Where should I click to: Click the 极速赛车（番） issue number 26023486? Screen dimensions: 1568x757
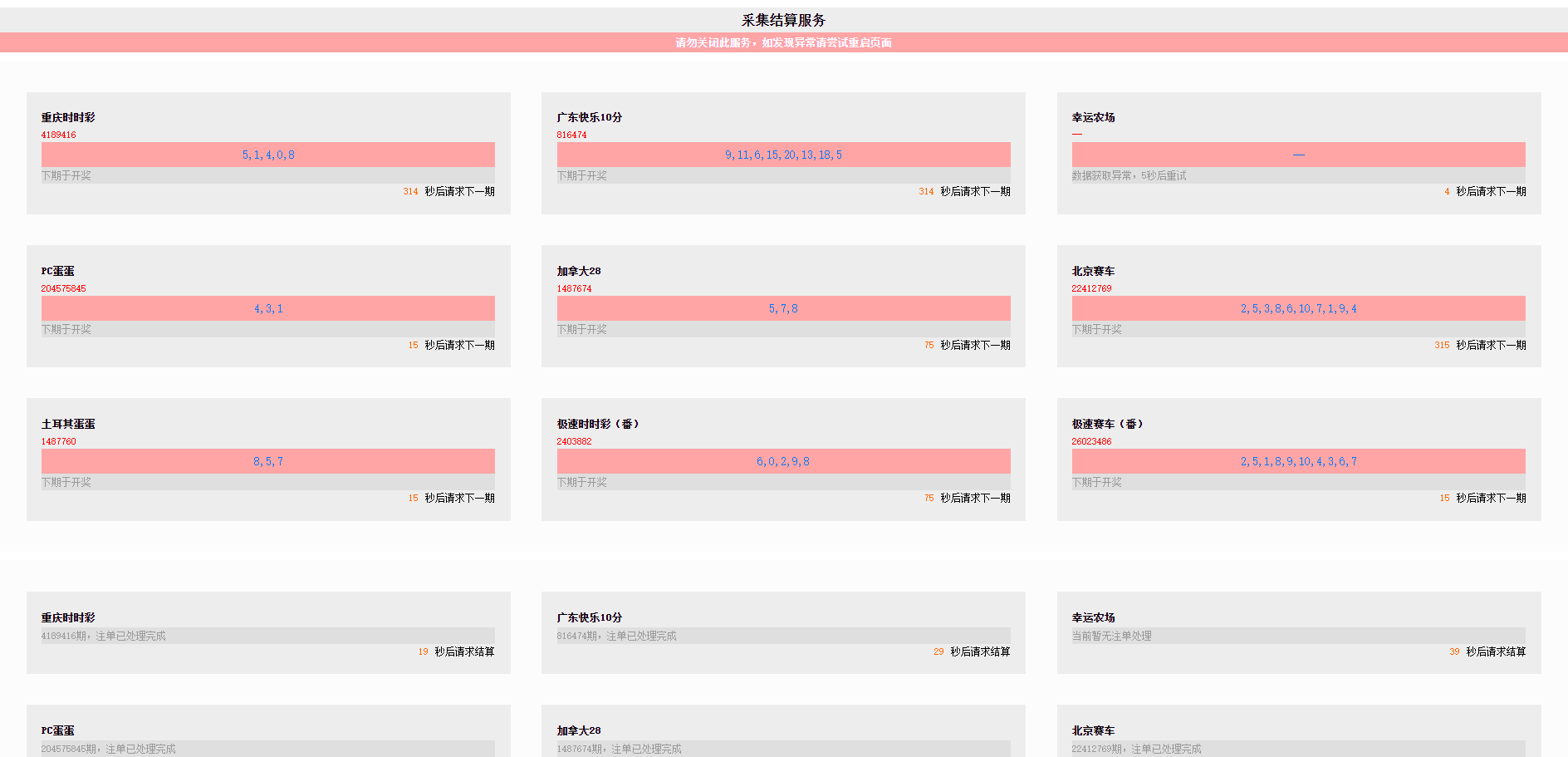1091,441
